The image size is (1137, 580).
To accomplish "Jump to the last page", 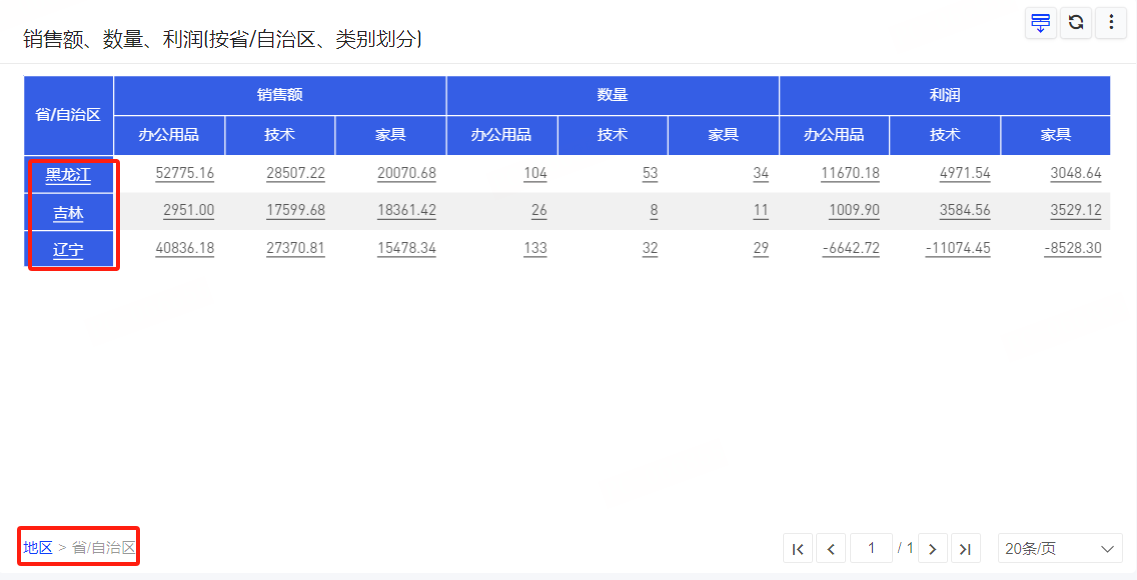I will (x=965, y=548).
